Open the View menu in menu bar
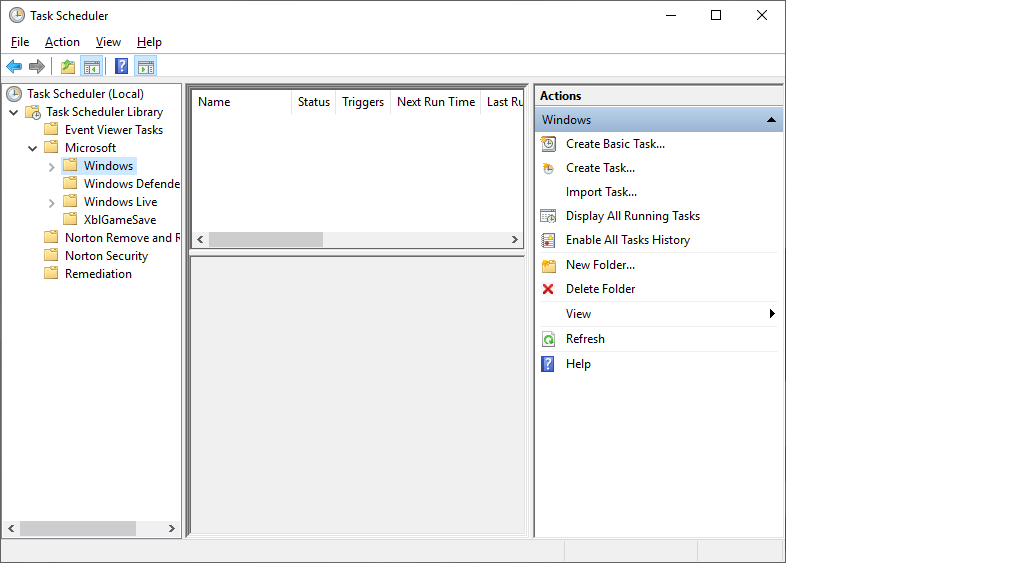This screenshot has height=576, width=1026. [108, 42]
